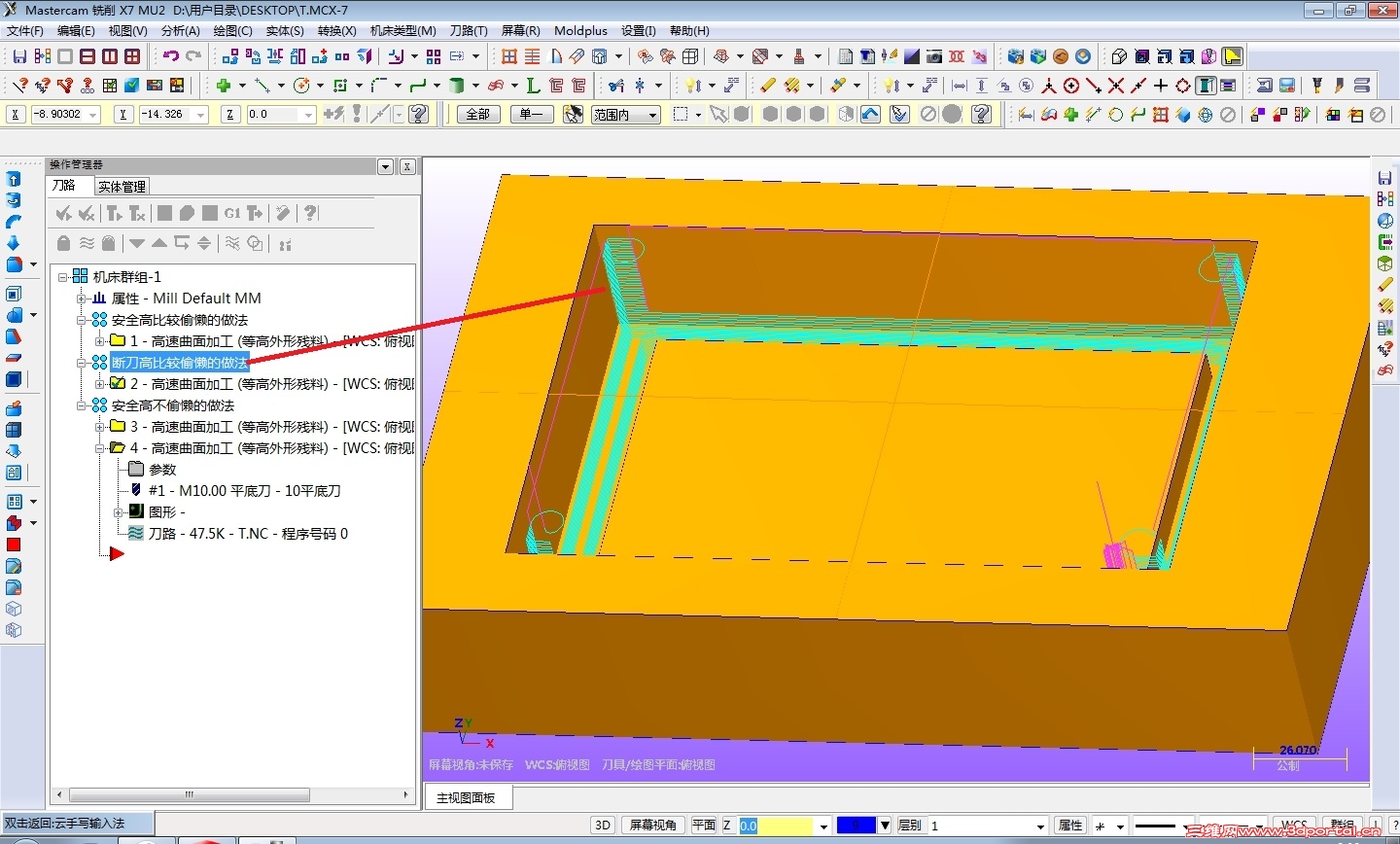Open the 文件(F) menu

tap(25, 31)
